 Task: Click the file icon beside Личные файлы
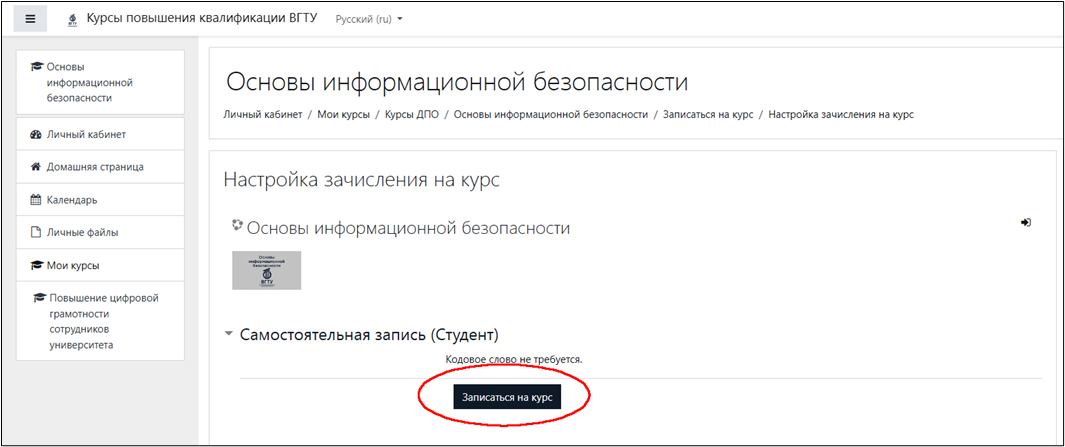point(36,233)
